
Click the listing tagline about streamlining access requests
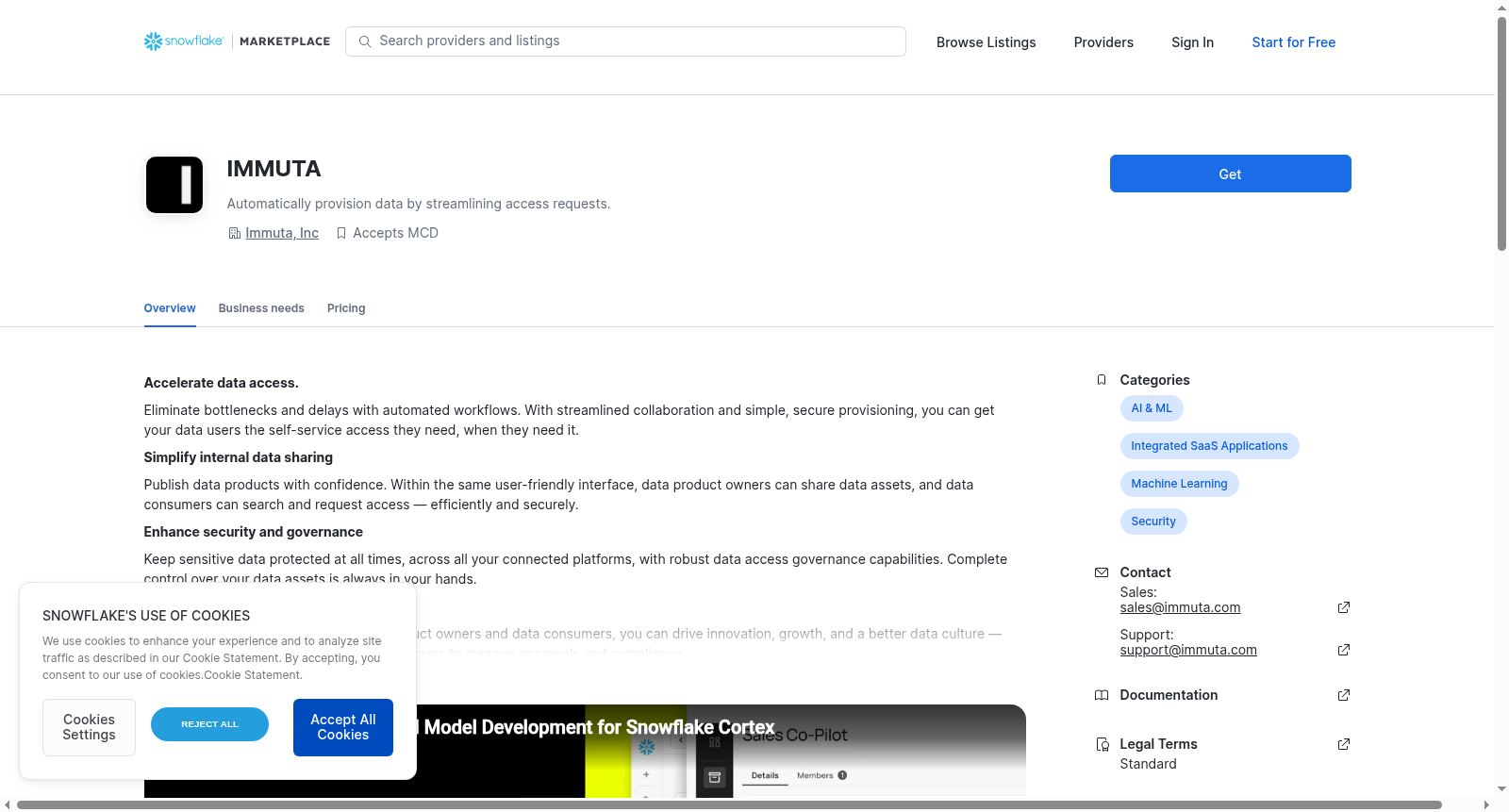point(419,204)
